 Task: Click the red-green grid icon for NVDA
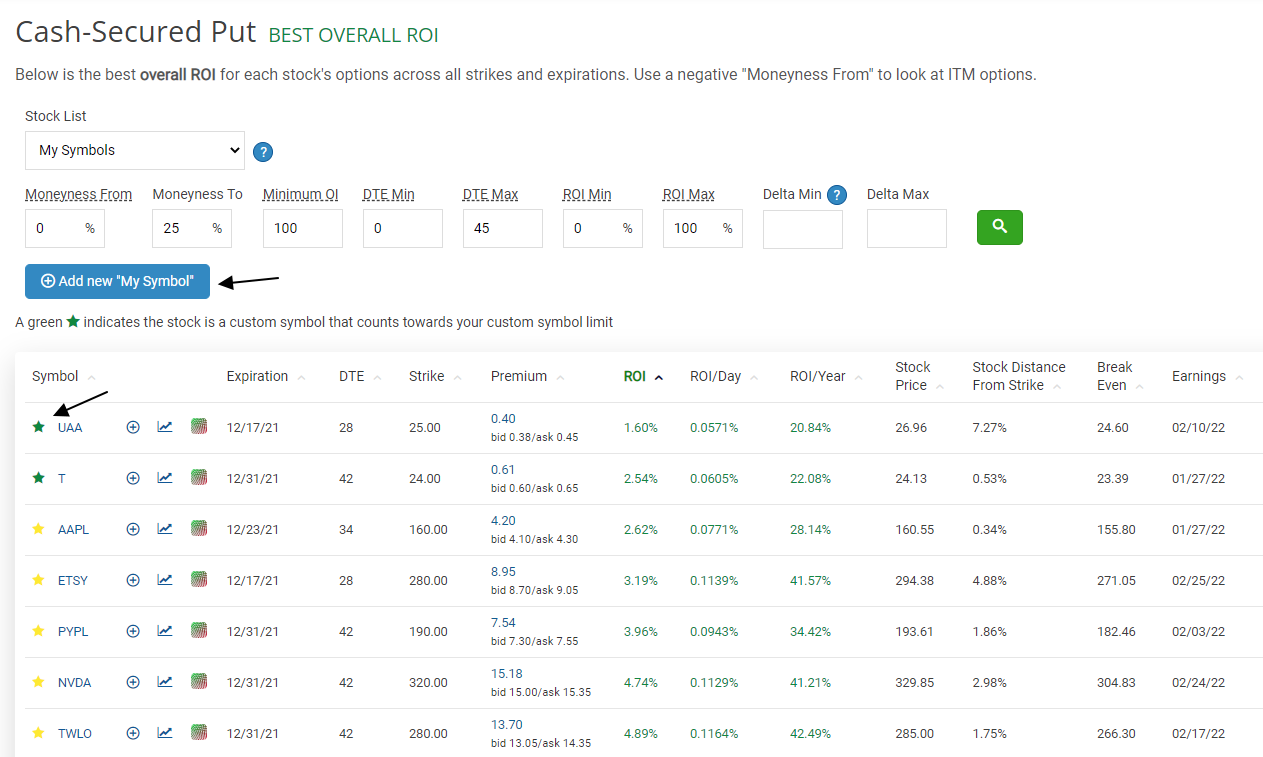(199, 682)
